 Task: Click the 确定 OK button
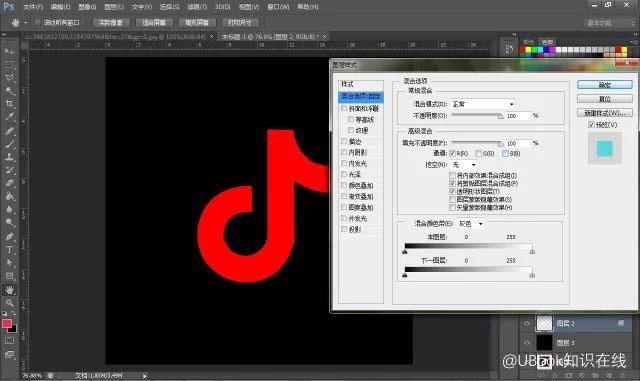[604, 85]
